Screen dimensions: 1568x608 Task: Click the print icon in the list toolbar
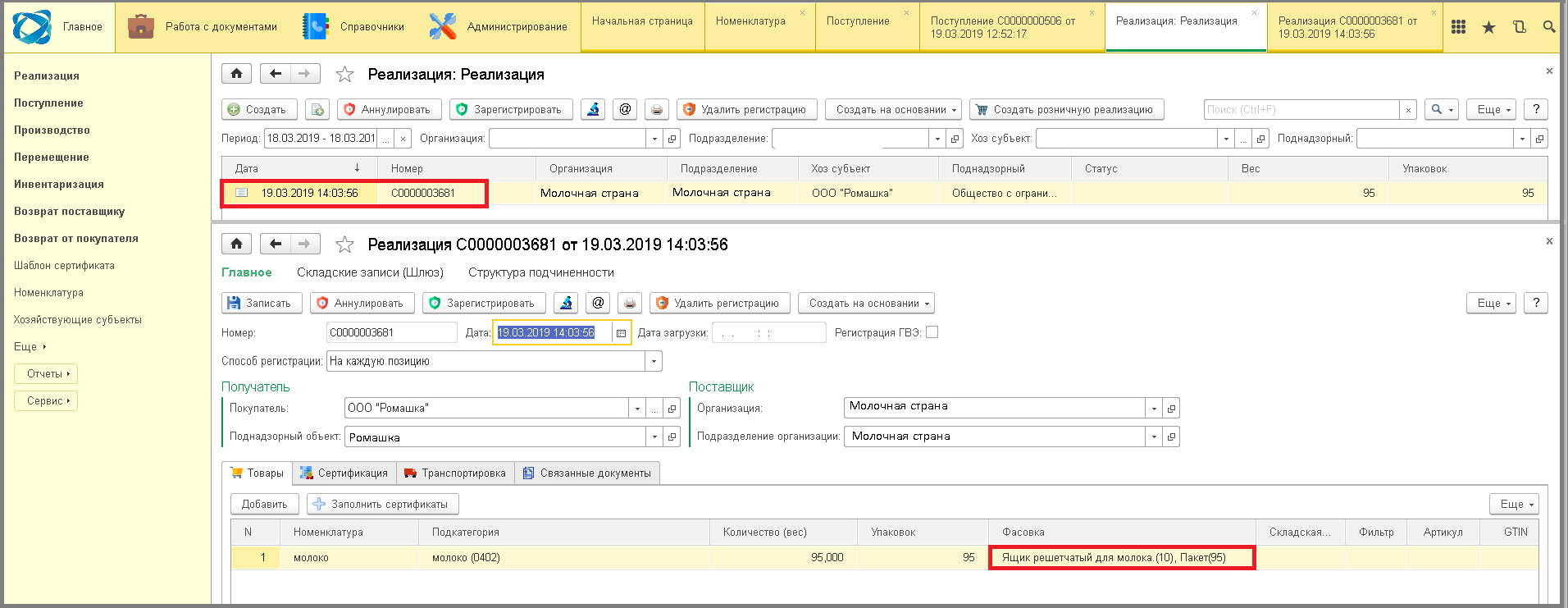pos(656,109)
